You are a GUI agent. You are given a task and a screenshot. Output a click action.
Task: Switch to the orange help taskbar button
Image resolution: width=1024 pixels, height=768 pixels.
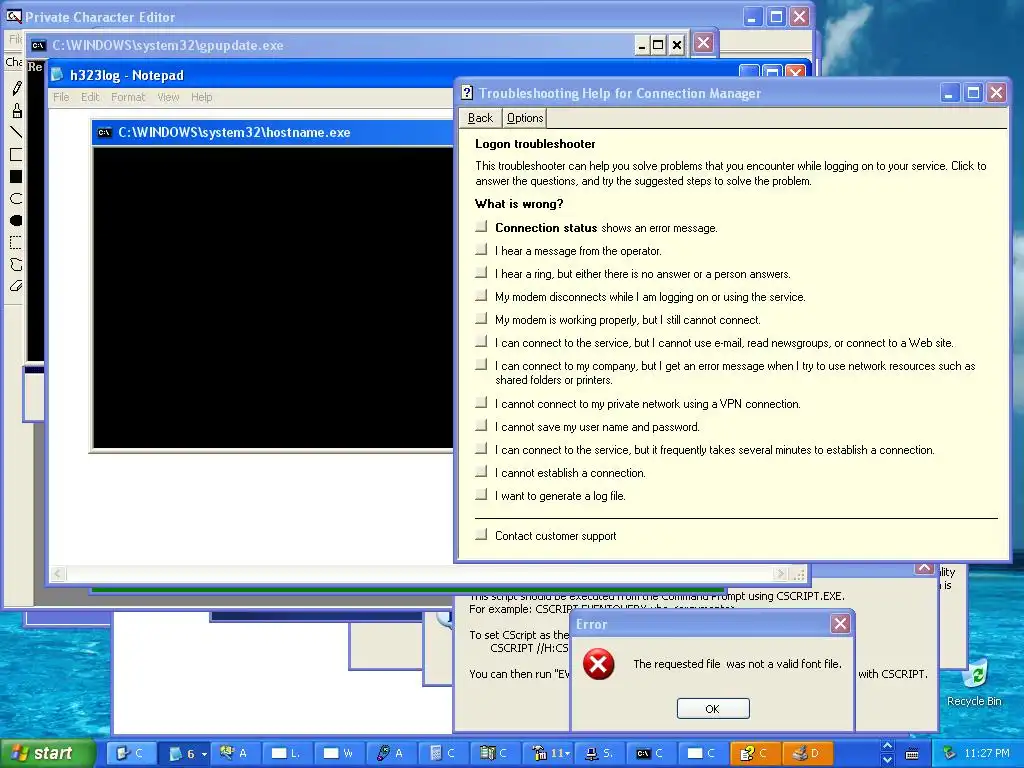754,754
